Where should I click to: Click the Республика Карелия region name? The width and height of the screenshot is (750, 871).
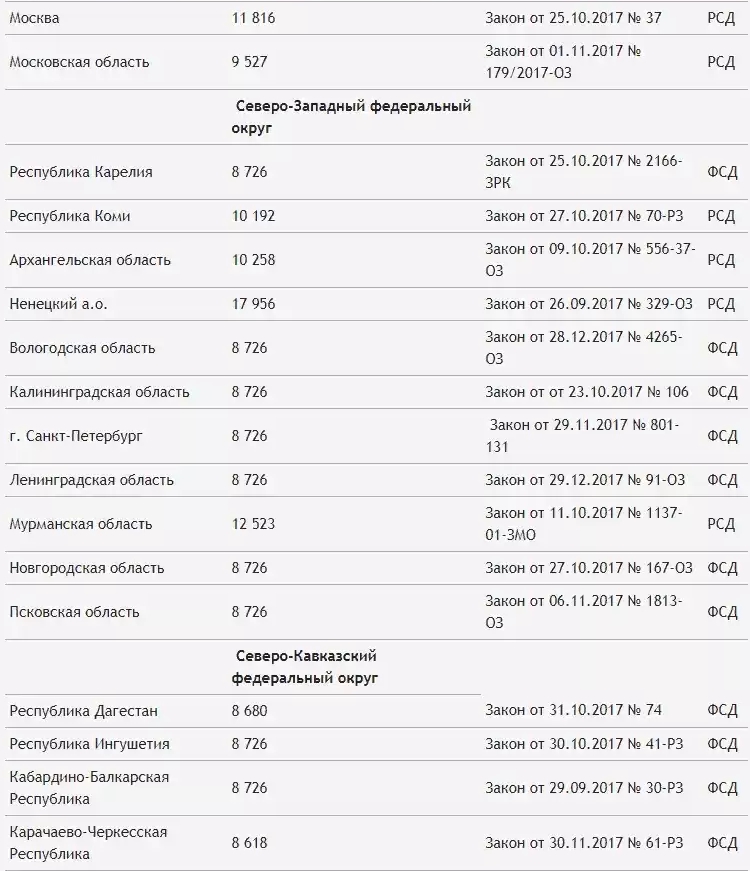click(81, 172)
